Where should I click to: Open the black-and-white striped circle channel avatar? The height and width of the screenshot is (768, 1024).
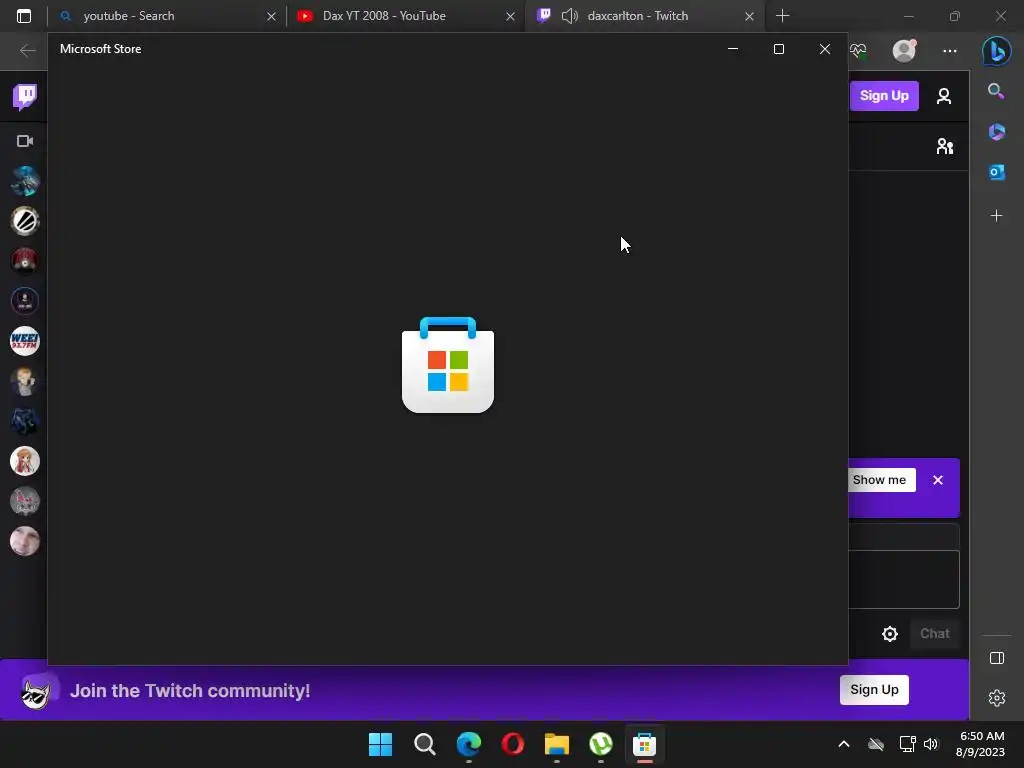click(x=25, y=221)
